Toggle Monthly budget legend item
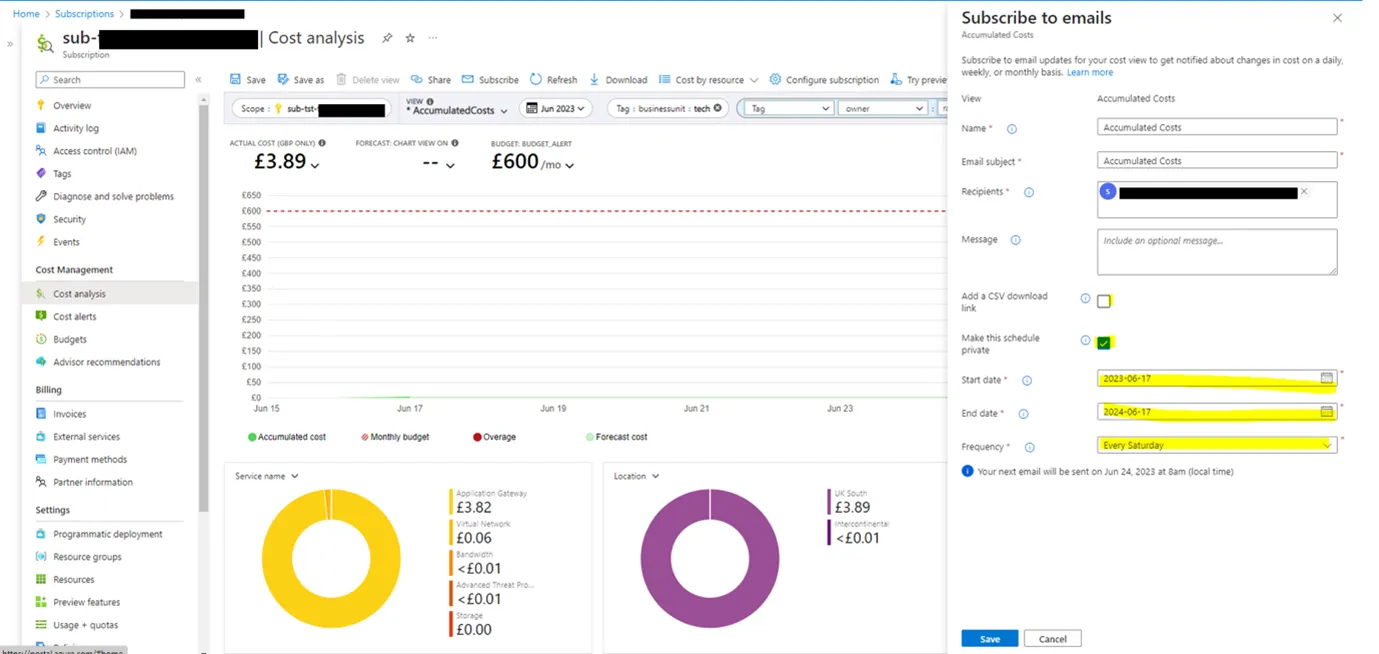This screenshot has height=654, width=1379. (x=398, y=437)
